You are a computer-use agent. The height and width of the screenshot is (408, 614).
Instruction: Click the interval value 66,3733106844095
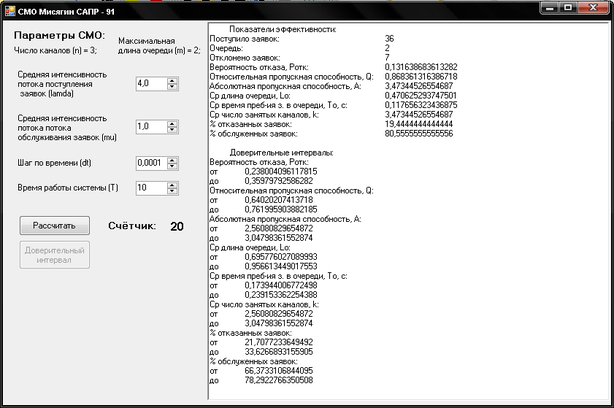279,371
